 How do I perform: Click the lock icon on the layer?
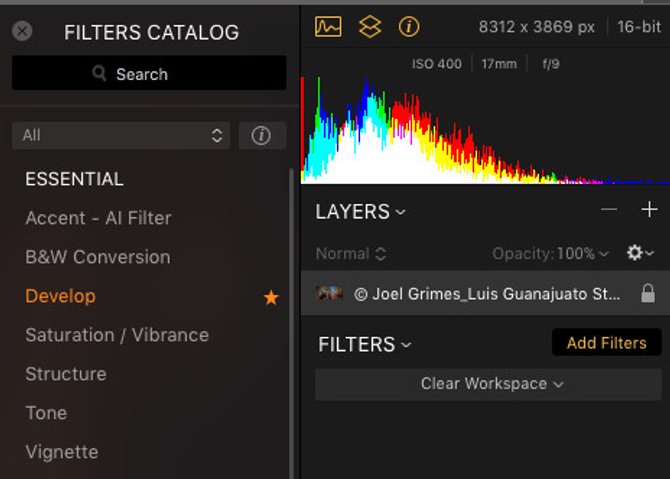pyautogui.click(x=648, y=293)
